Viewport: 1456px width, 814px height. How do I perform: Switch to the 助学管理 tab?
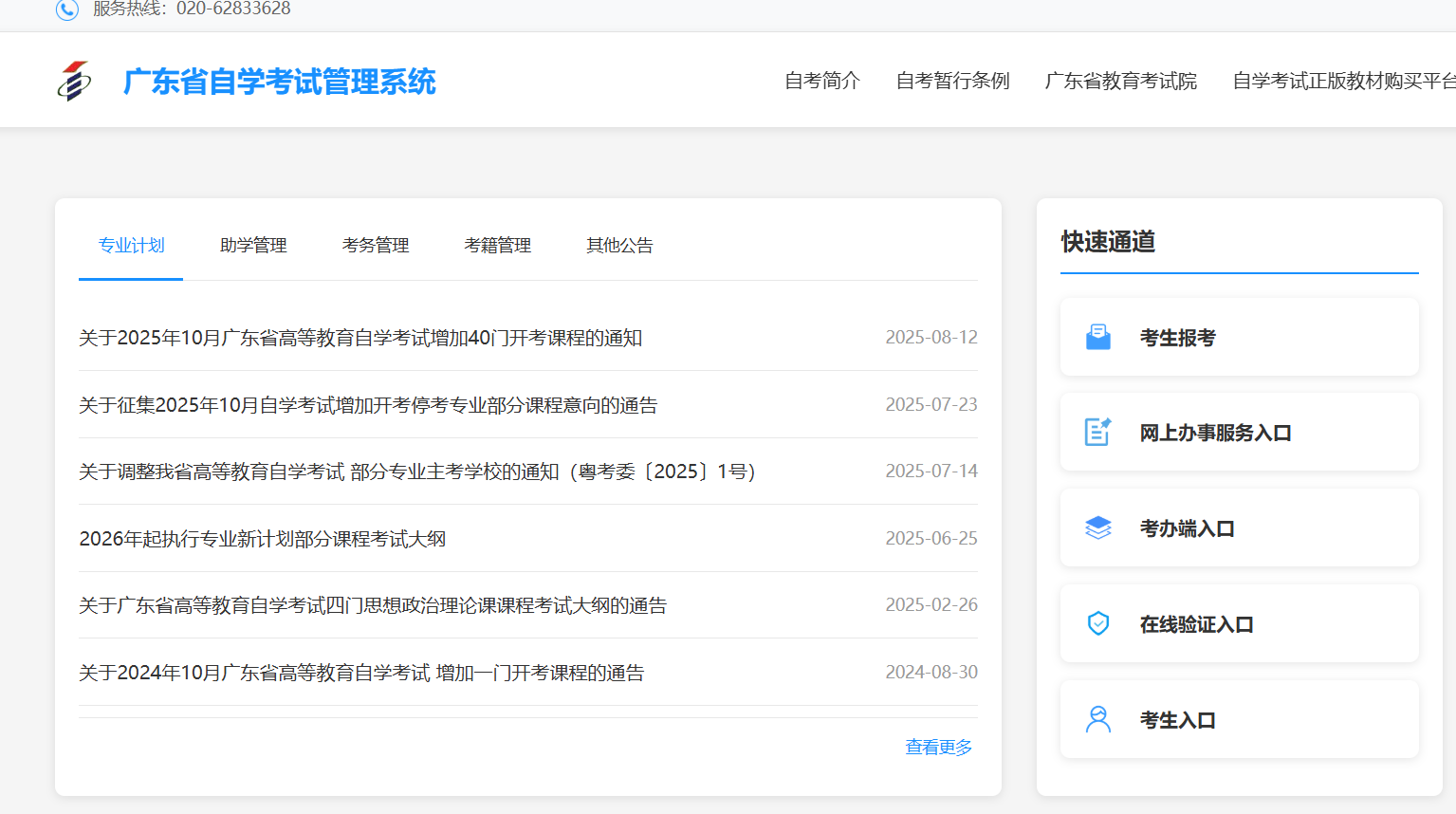[252, 245]
